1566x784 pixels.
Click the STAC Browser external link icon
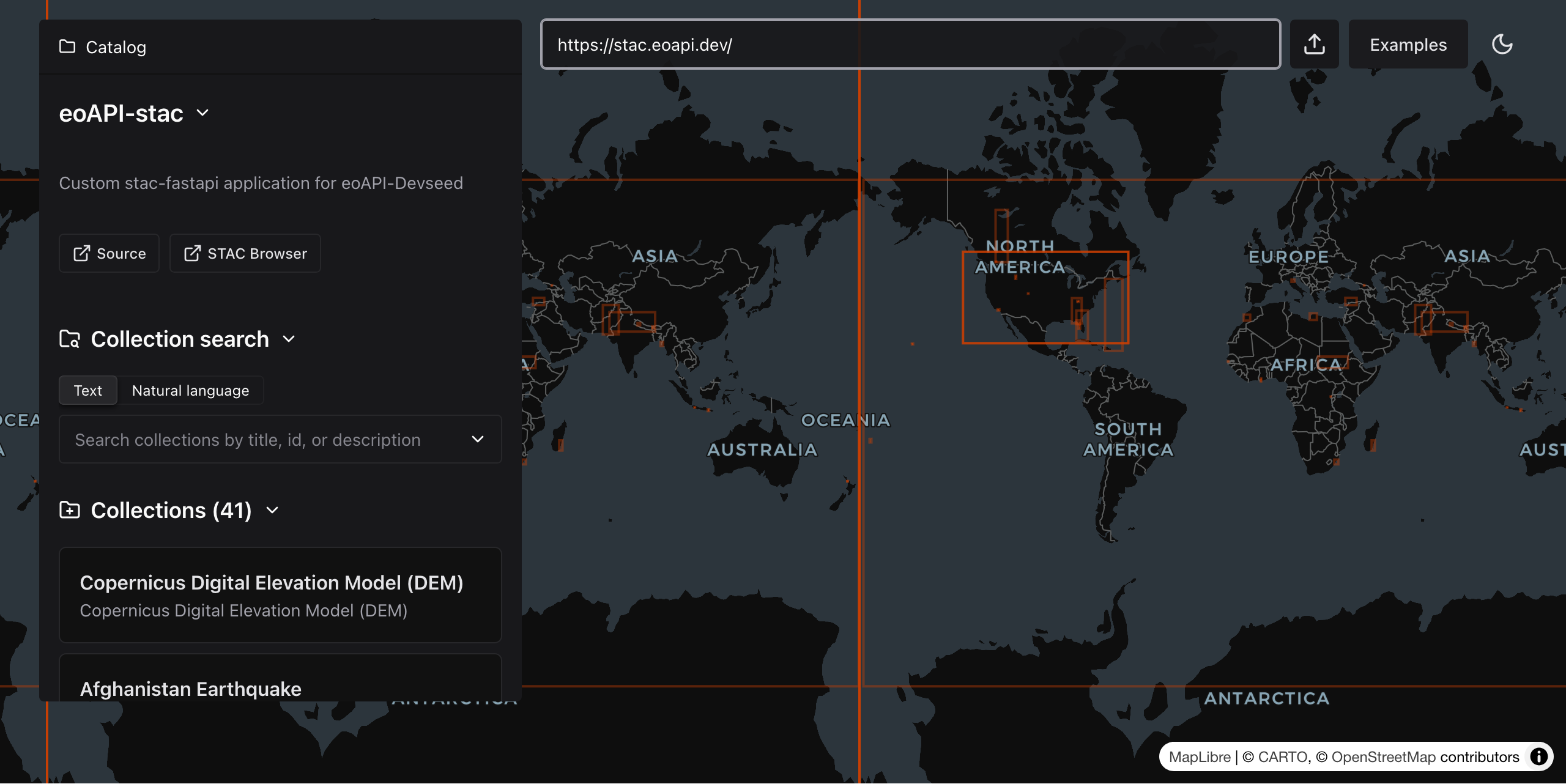click(192, 253)
